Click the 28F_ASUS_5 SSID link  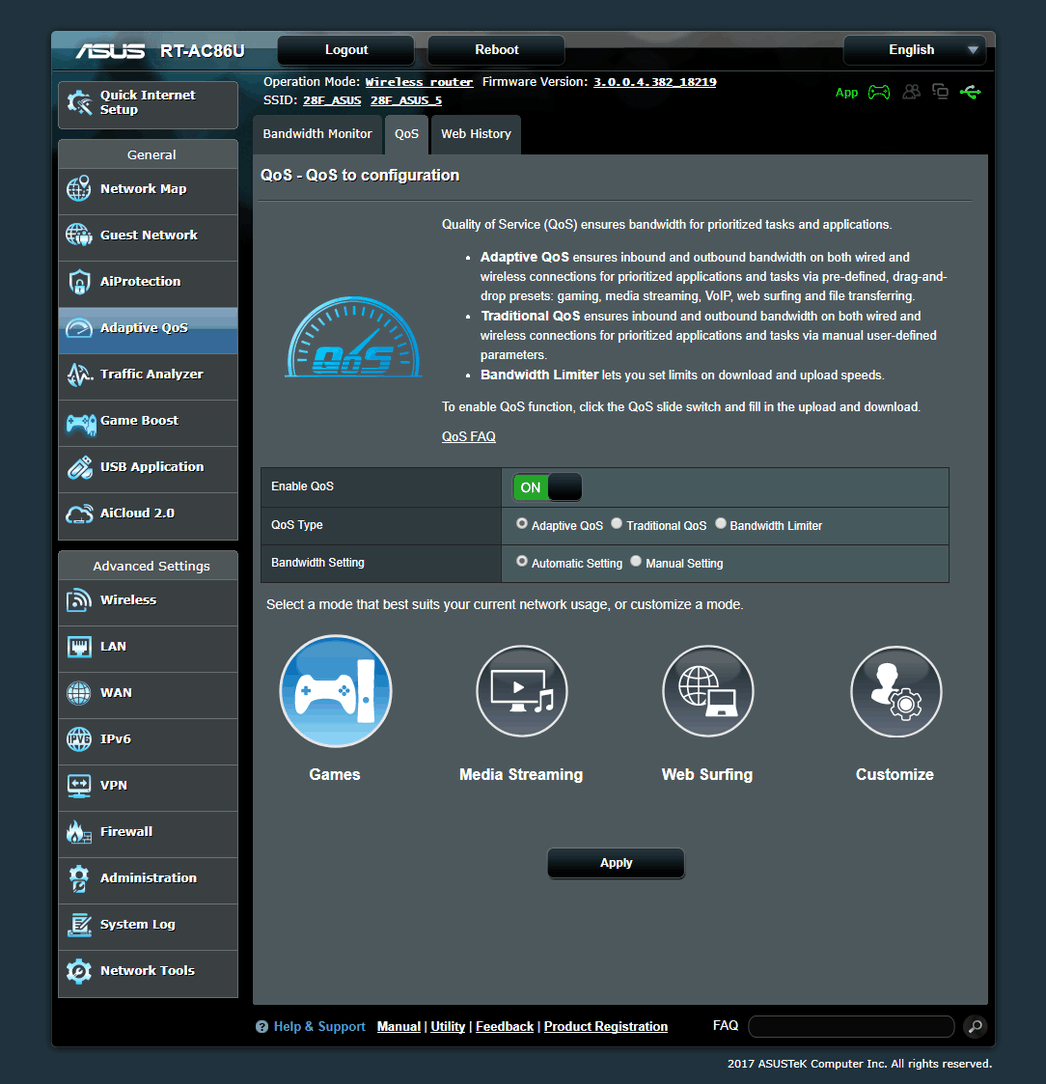406,100
